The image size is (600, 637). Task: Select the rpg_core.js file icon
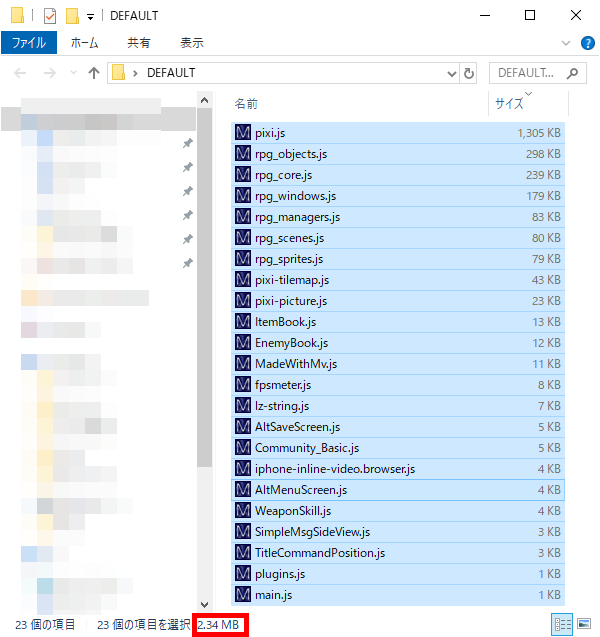(243, 175)
